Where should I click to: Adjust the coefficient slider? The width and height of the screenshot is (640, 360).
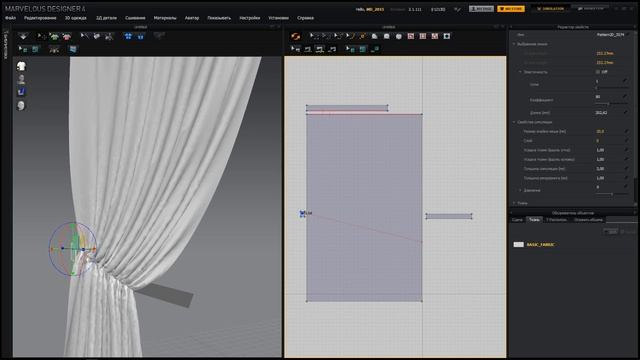(611, 104)
